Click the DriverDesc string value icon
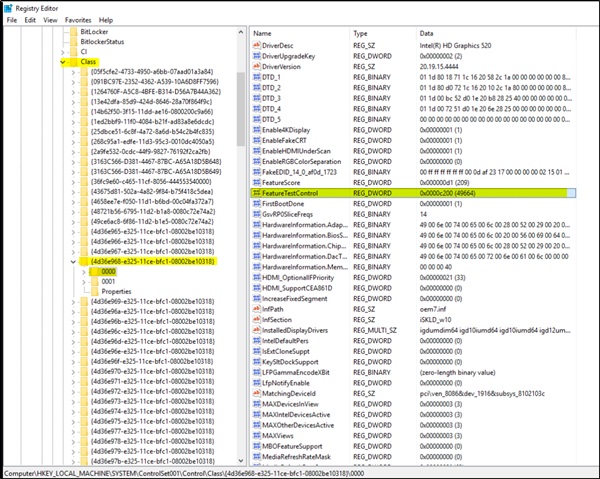Viewport: 600px width, 479px height. pos(256,46)
